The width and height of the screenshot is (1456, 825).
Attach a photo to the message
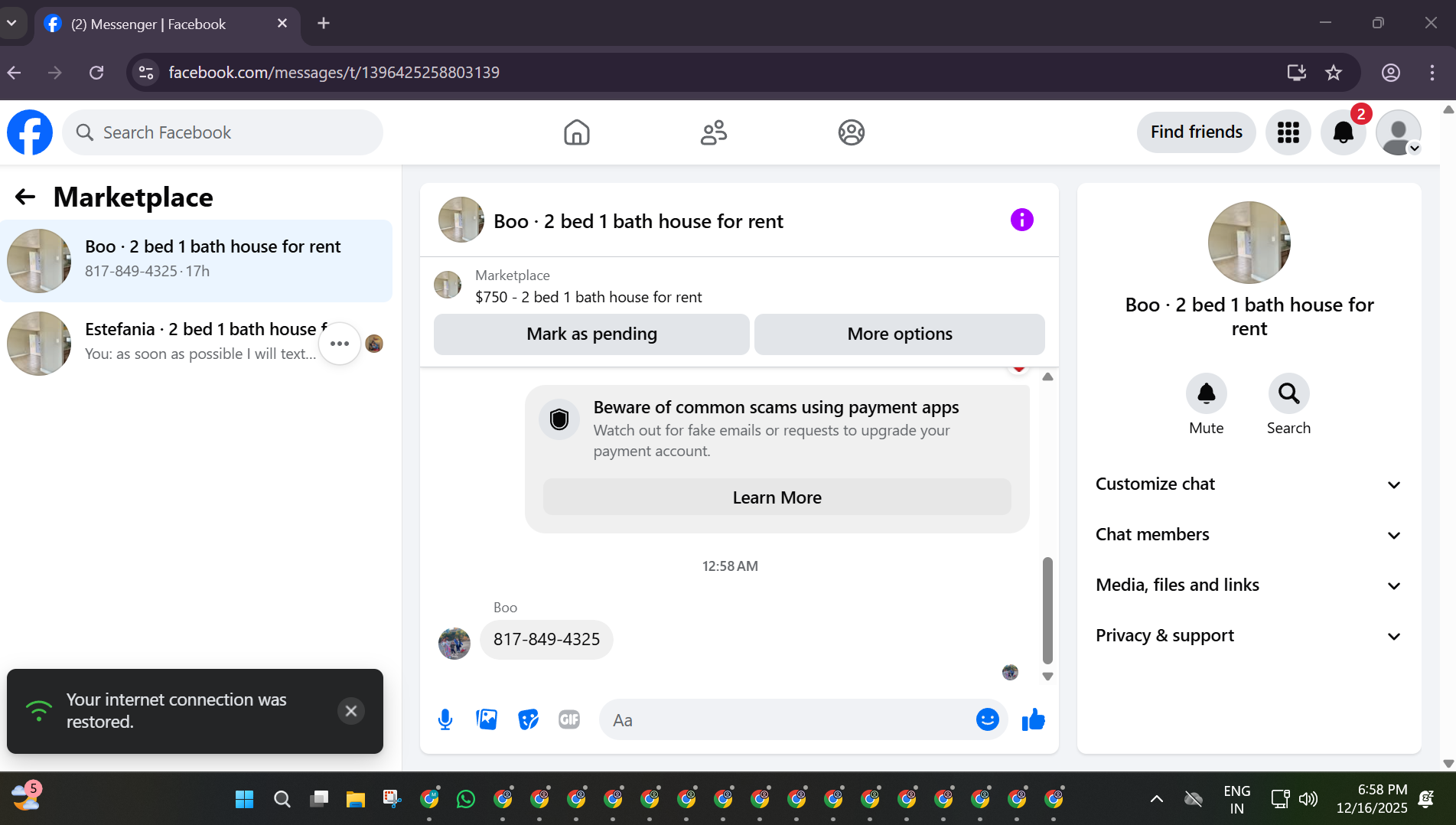coord(487,719)
